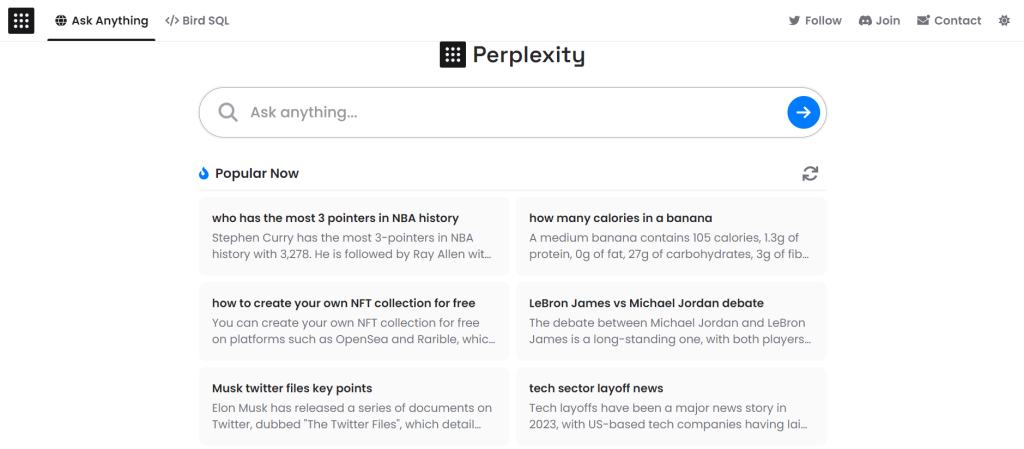The image size is (1024, 449).
Task: Switch to the Bird SQL tab
Action: coord(197,21)
